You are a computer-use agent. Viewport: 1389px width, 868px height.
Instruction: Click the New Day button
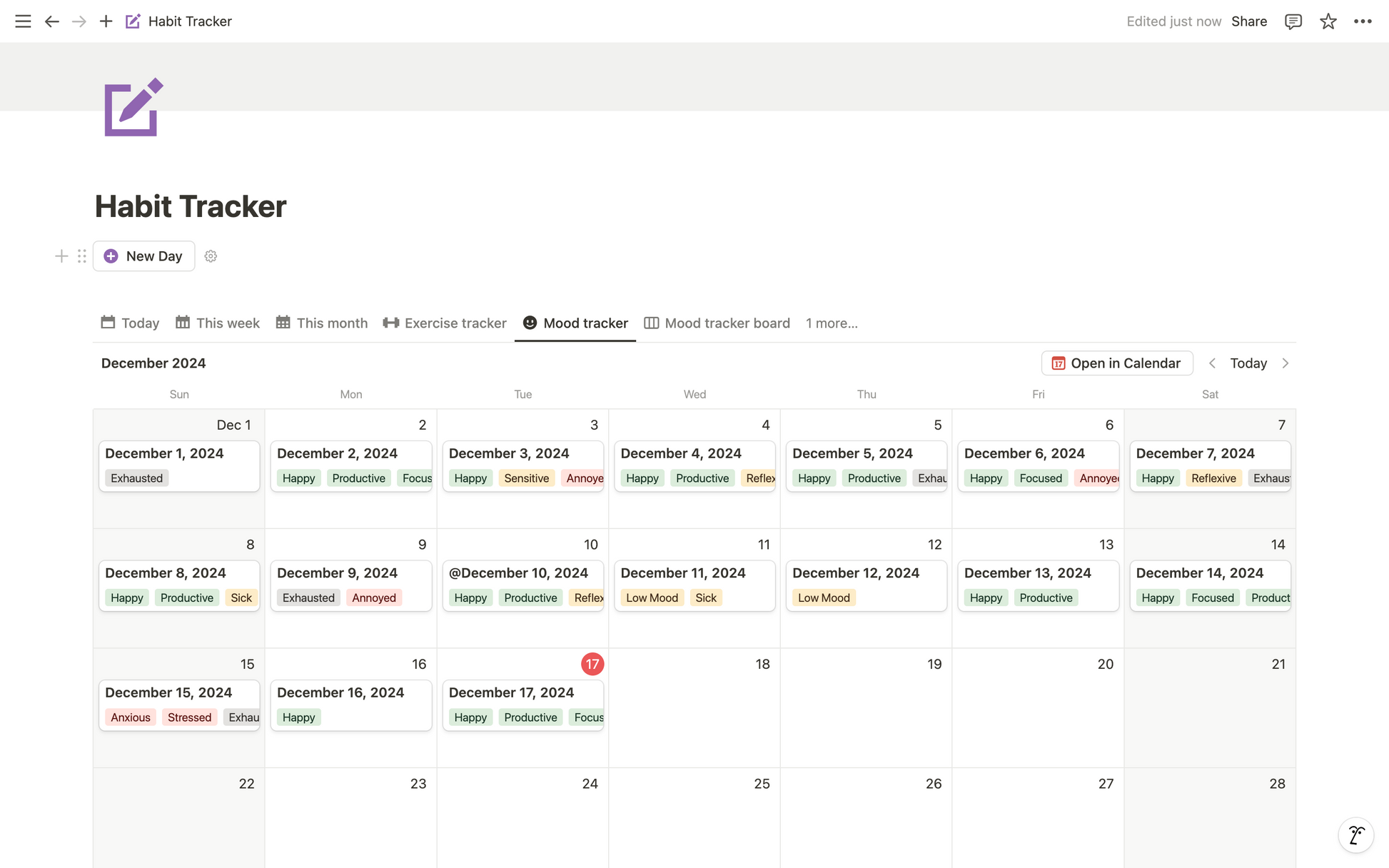tap(143, 256)
